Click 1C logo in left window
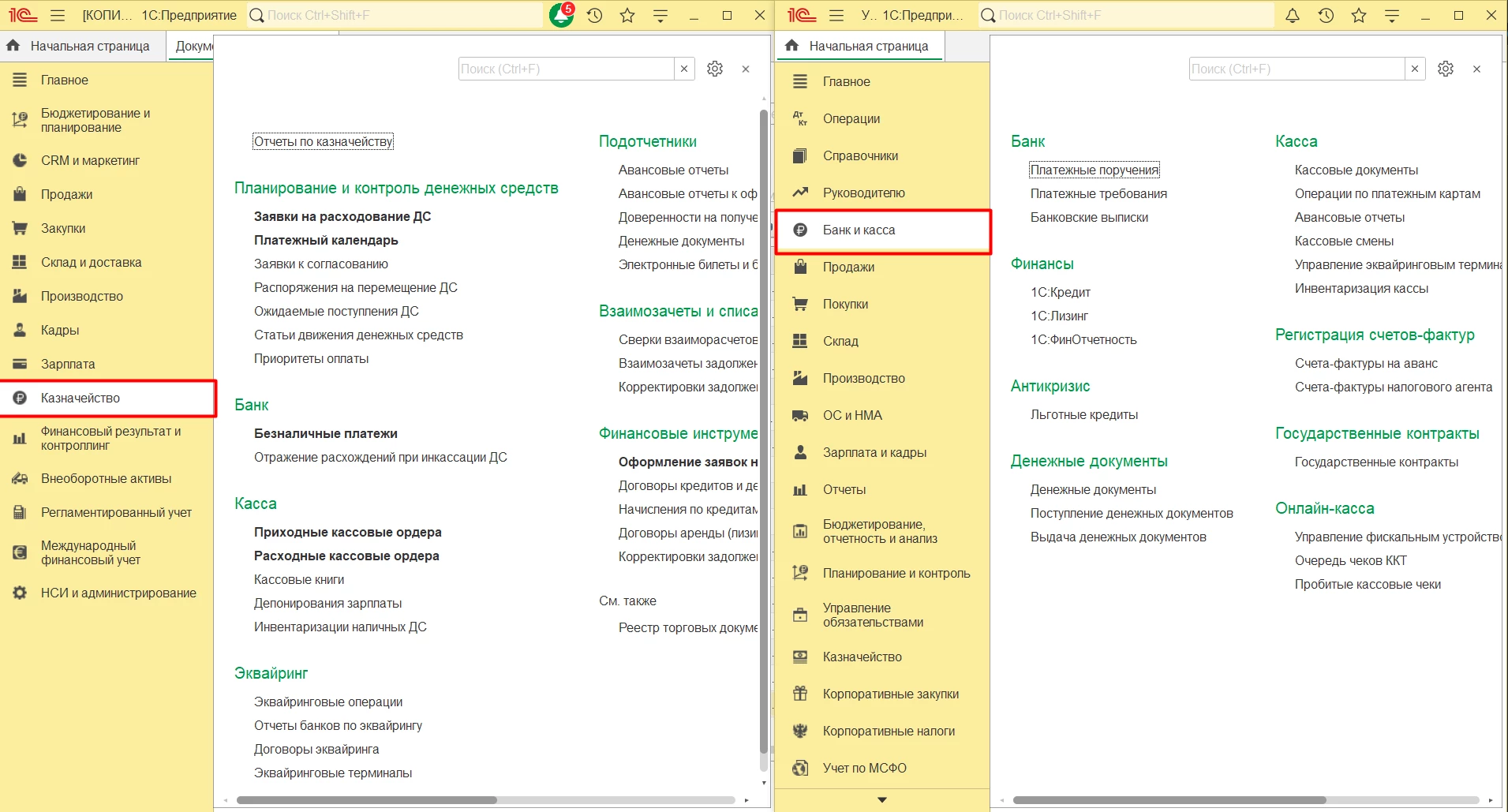This screenshot has width=1508, height=812. coord(23,15)
